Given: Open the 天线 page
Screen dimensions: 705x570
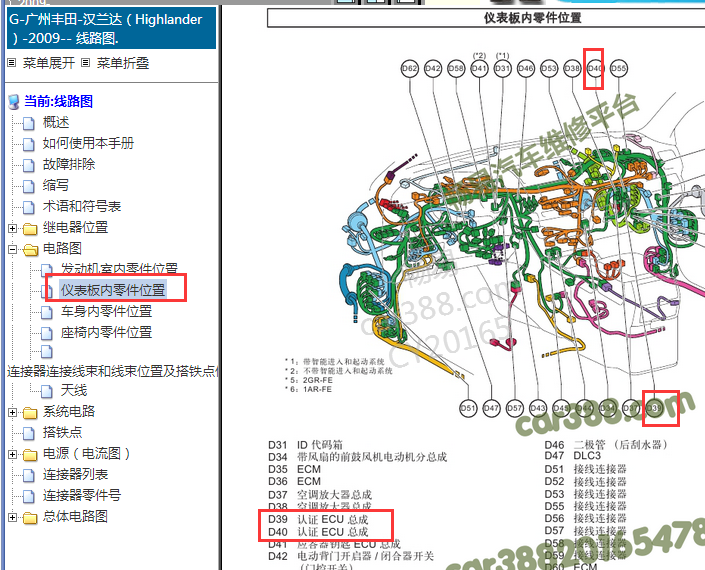Looking at the screenshot, I should click(74, 391).
